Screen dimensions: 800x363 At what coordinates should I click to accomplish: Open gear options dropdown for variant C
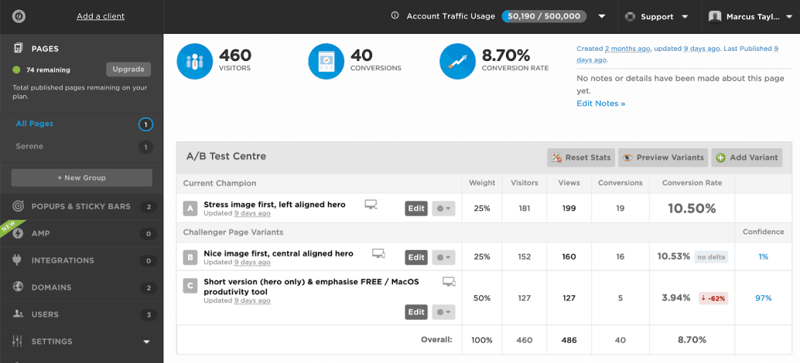point(443,312)
